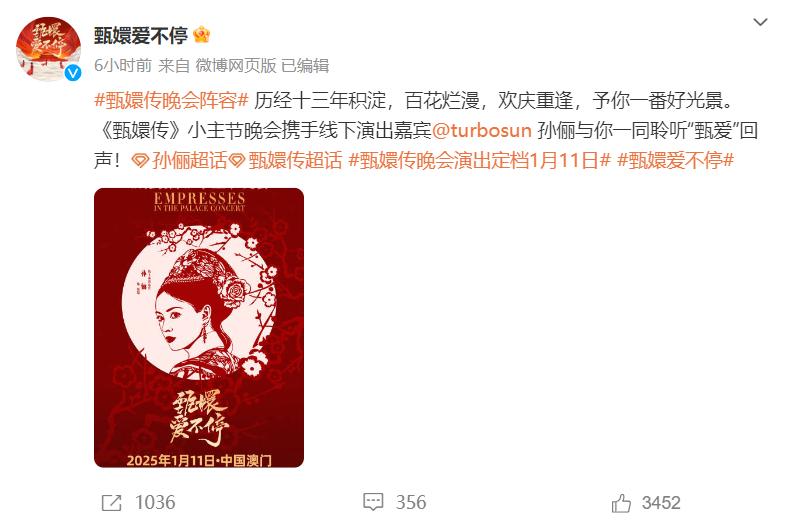Click diamond icon before 甄嬛传超话
Screen dimensions: 789x525
pyautogui.click(x=237, y=161)
